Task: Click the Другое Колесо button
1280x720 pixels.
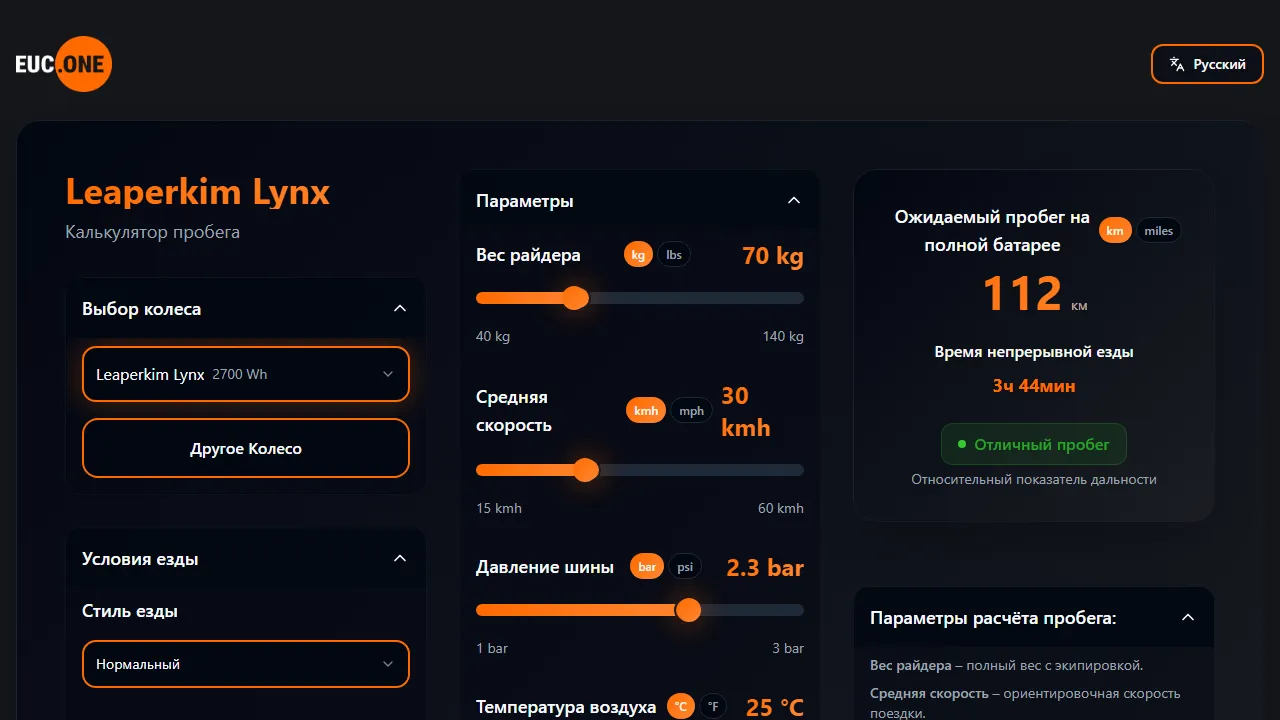Action: tap(245, 448)
